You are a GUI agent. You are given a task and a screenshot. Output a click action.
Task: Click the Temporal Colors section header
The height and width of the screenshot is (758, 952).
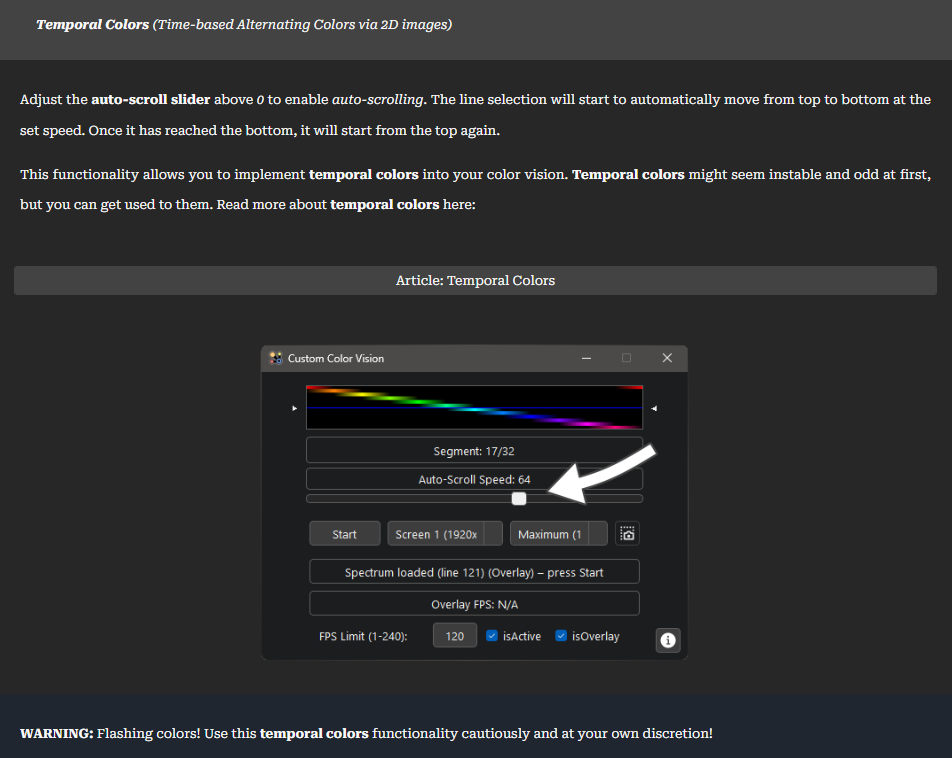coord(244,25)
